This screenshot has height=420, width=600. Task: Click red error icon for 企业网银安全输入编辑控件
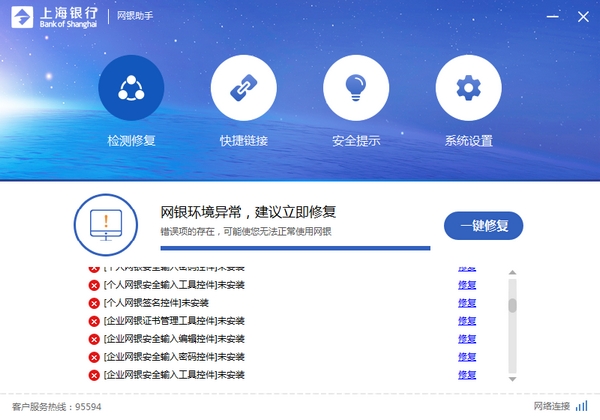94,339
